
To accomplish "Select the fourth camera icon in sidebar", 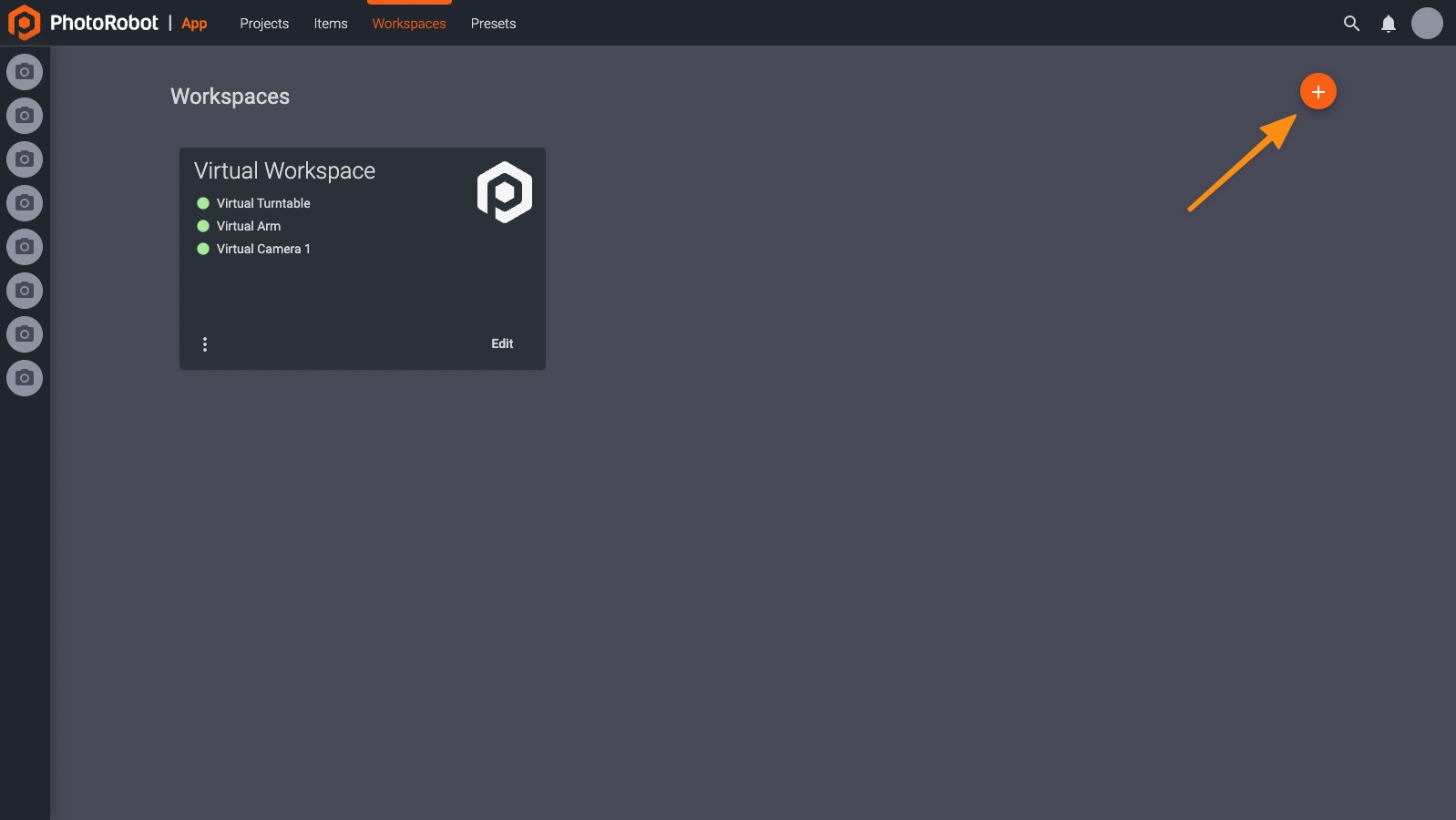I will (25, 203).
